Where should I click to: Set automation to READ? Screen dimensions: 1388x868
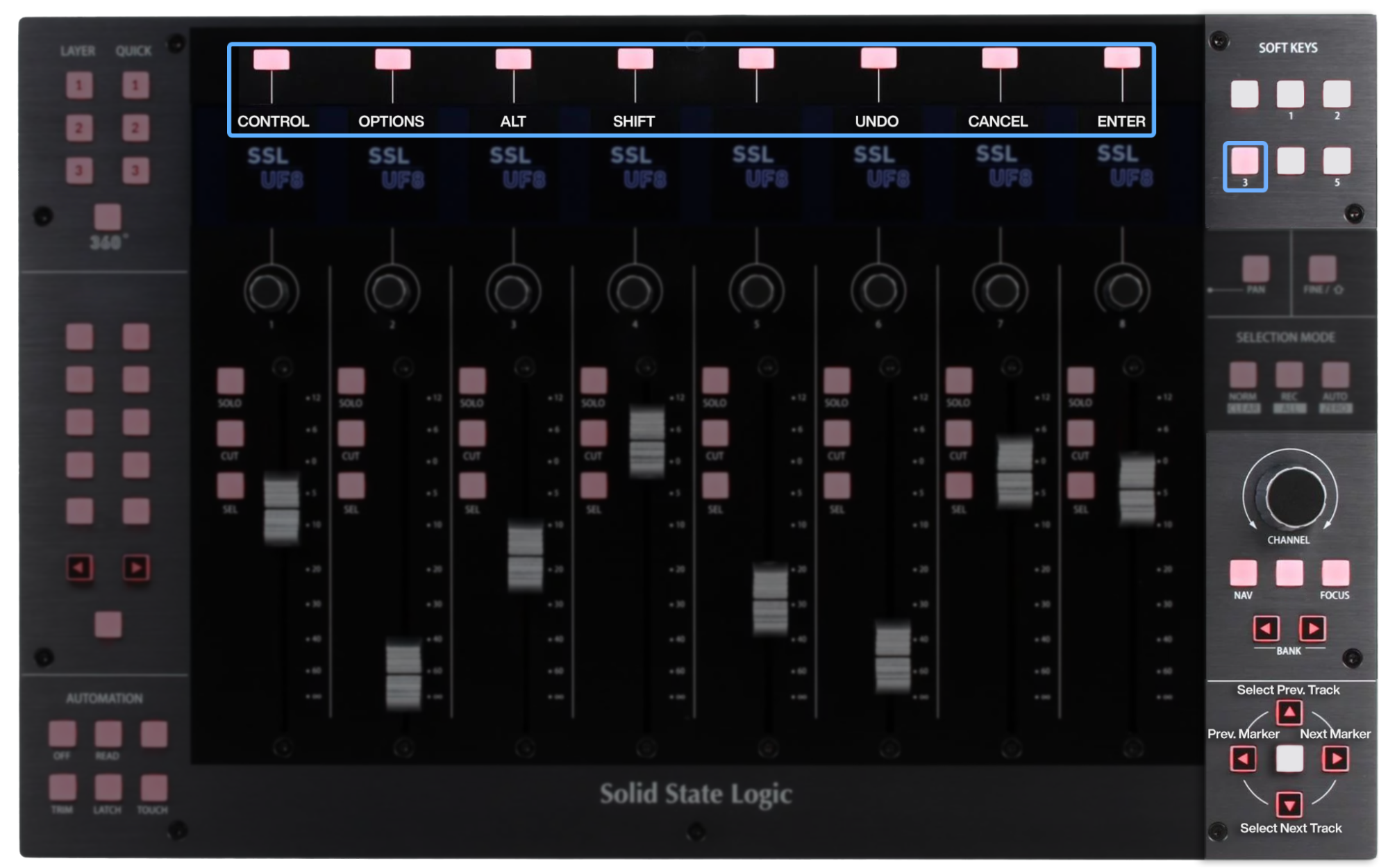tap(108, 734)
